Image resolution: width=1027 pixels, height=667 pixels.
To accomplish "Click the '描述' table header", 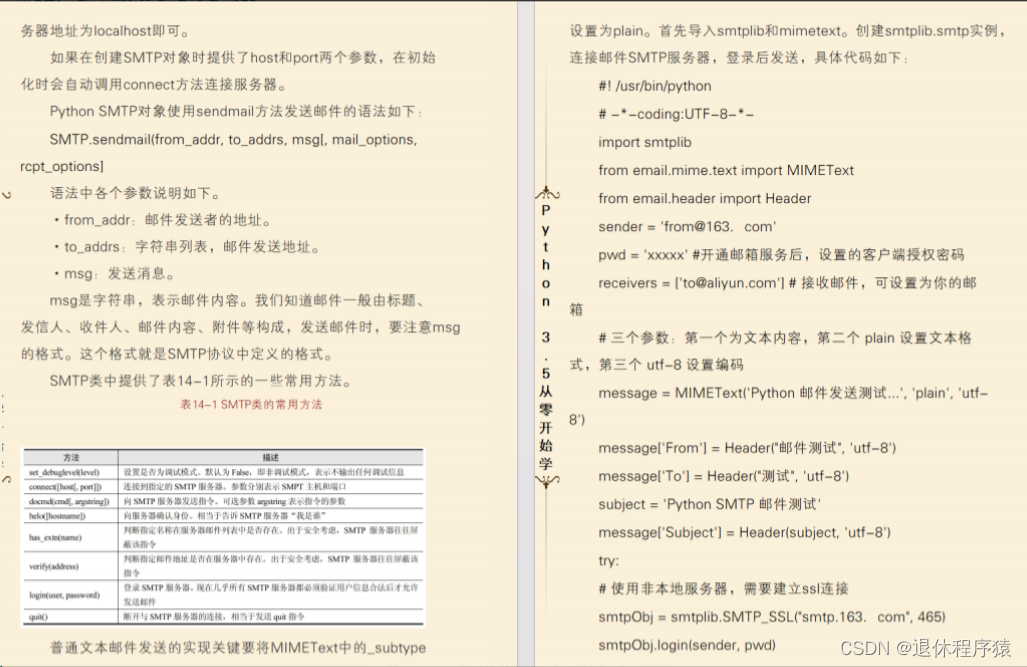I will [271, 457].
